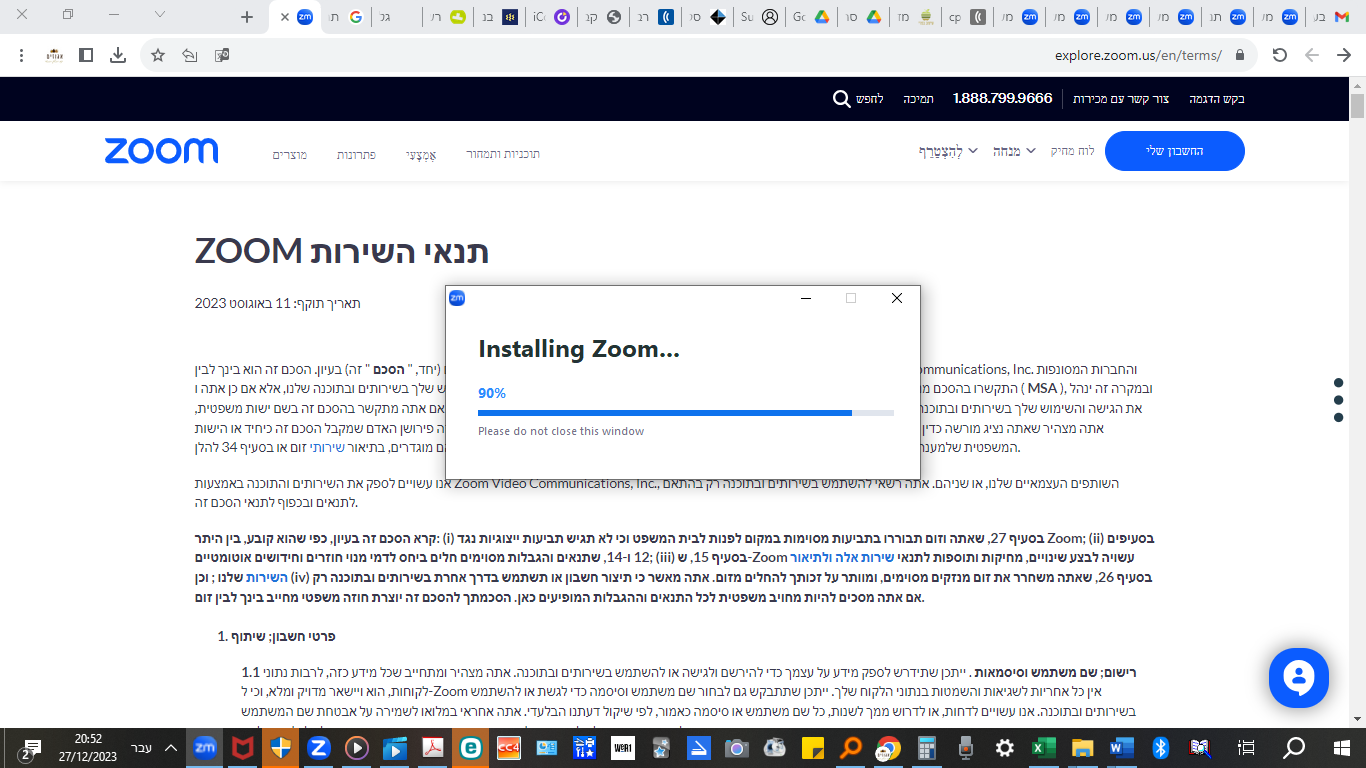1366x768 pixels.
Task: Close the active Zoom terms tab
Action: tap(285, 17)
